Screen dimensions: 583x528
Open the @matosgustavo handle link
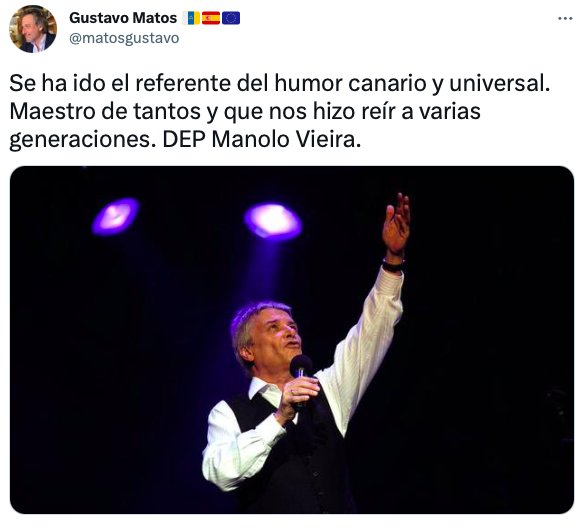[x=124, y=38]
